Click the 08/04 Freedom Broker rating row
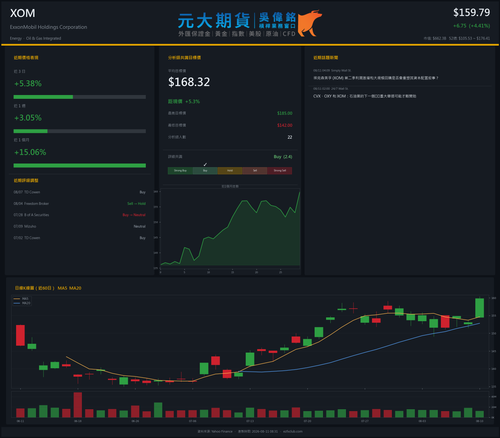 pos(80,204)
